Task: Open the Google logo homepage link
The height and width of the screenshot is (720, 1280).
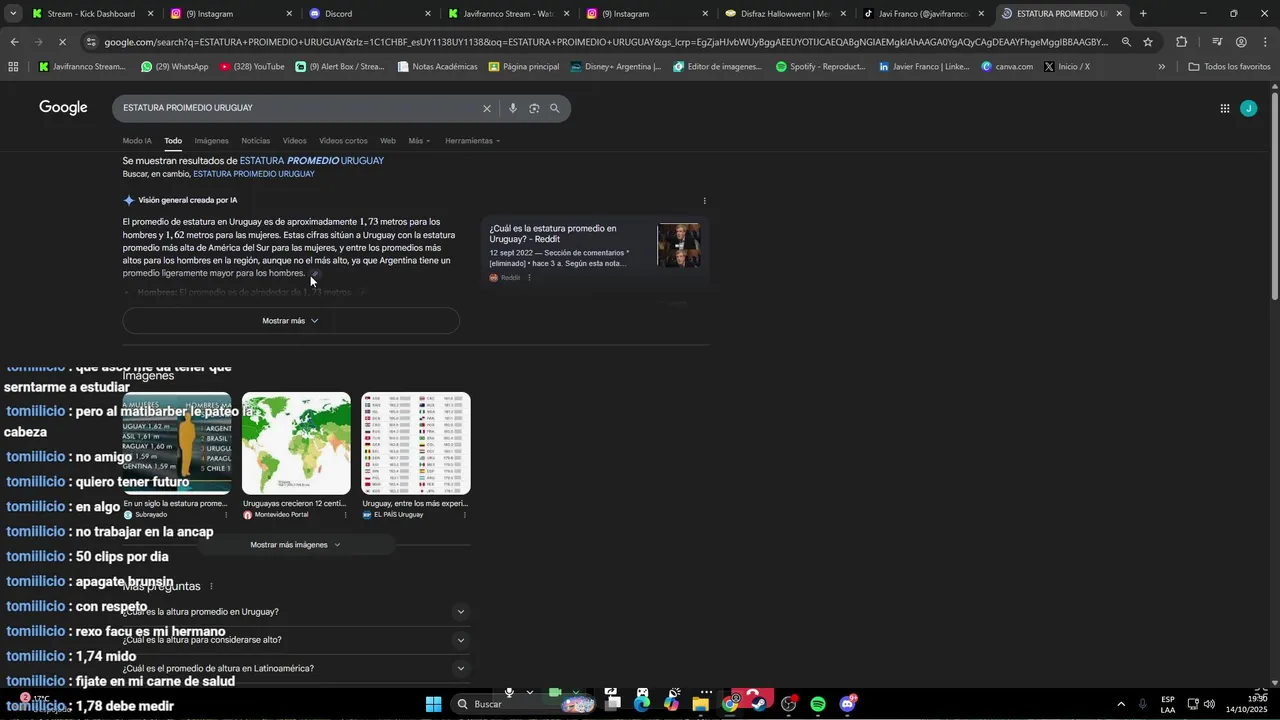Action: point(63,108)
